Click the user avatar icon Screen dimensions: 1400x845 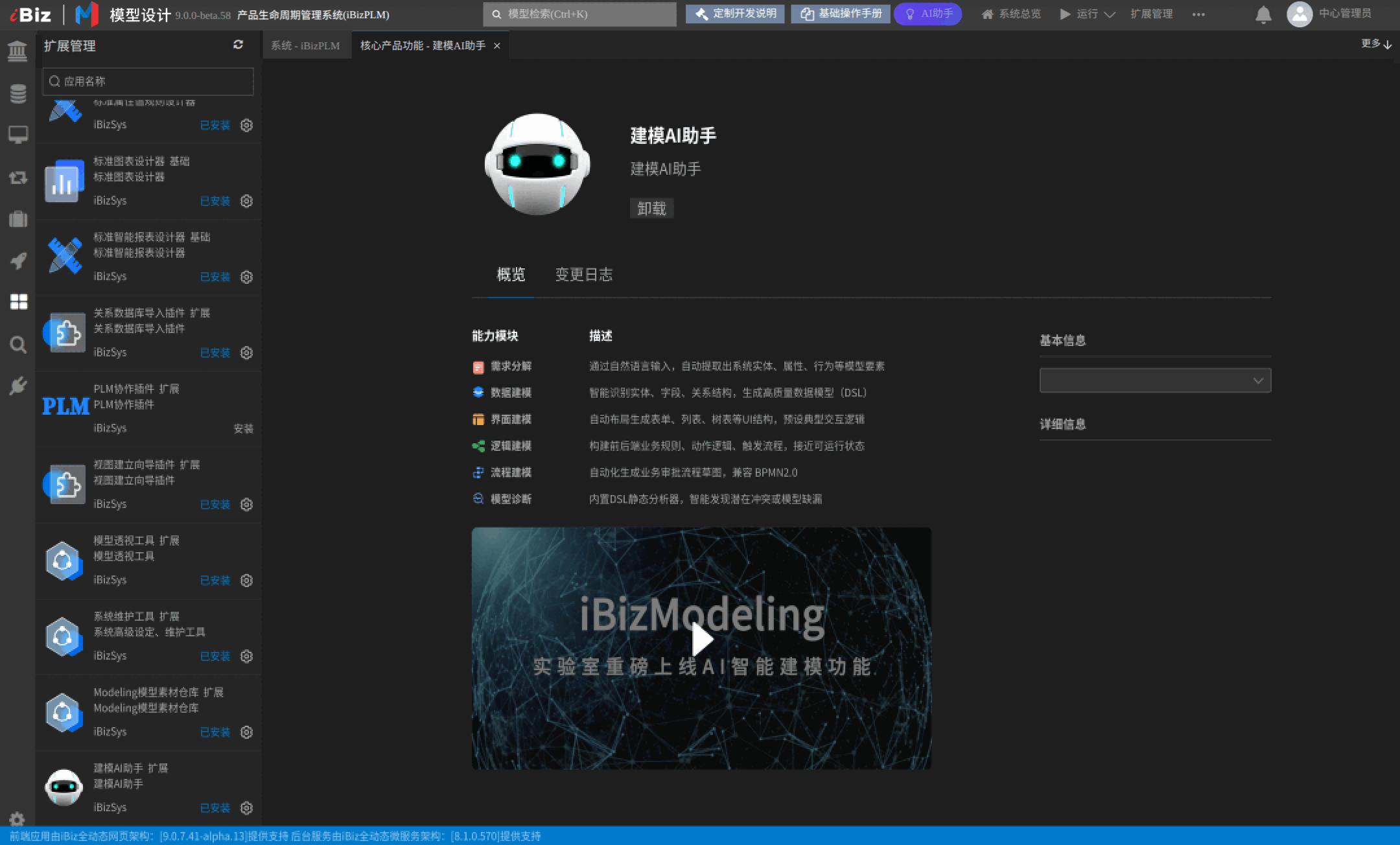click(x=1299, y=14)
